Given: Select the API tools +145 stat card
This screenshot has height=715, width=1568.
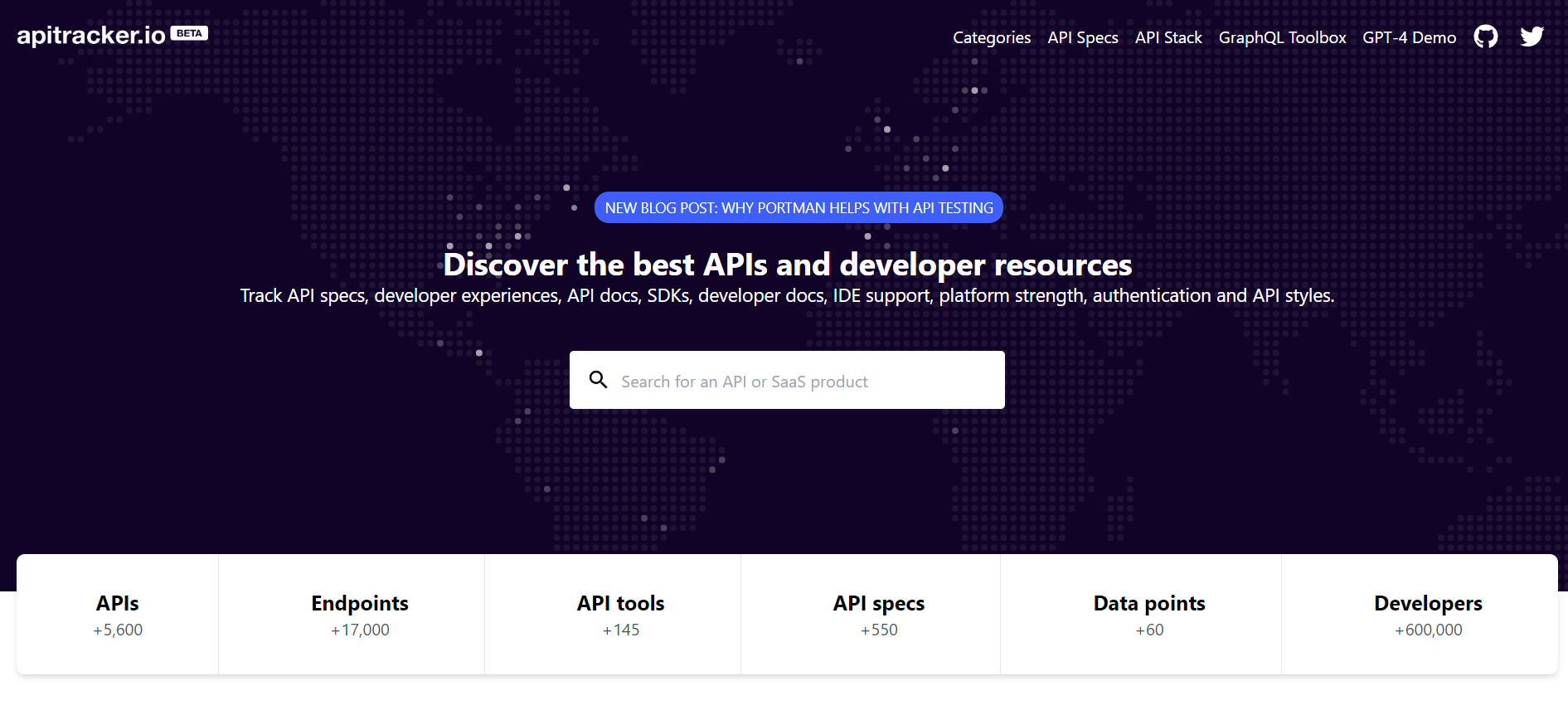Looking at the screenshot, I should click(613, 615).
